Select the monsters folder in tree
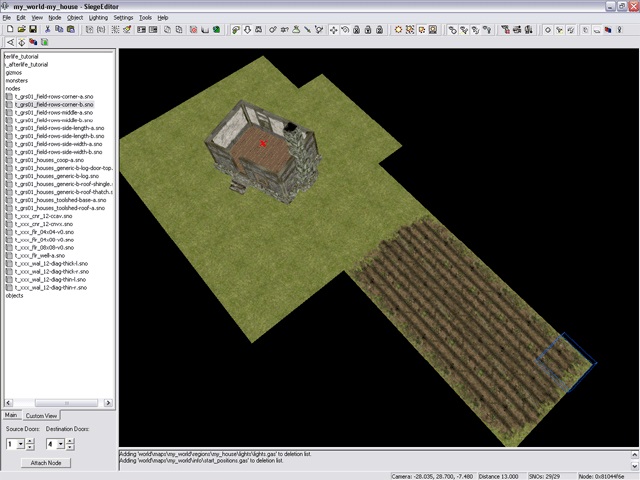This screenshot has height=480, width=640. 17,80
